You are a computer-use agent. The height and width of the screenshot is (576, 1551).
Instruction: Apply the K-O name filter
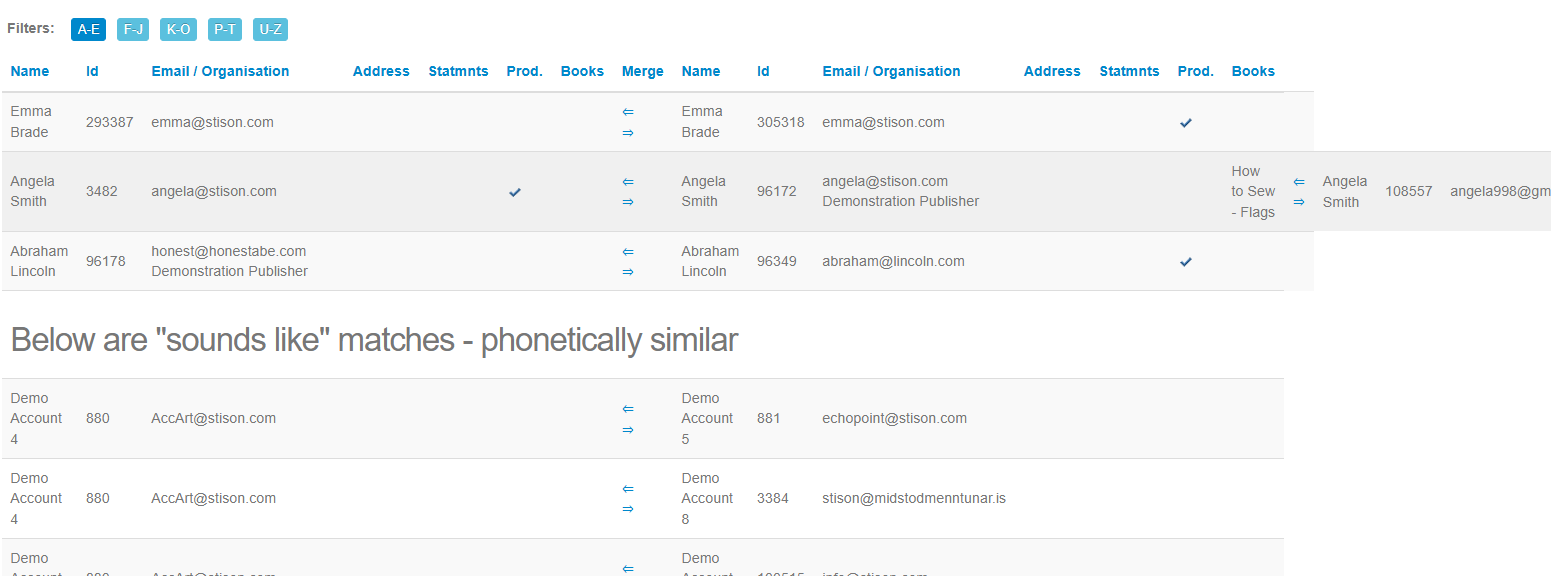[x=178, y=29]
